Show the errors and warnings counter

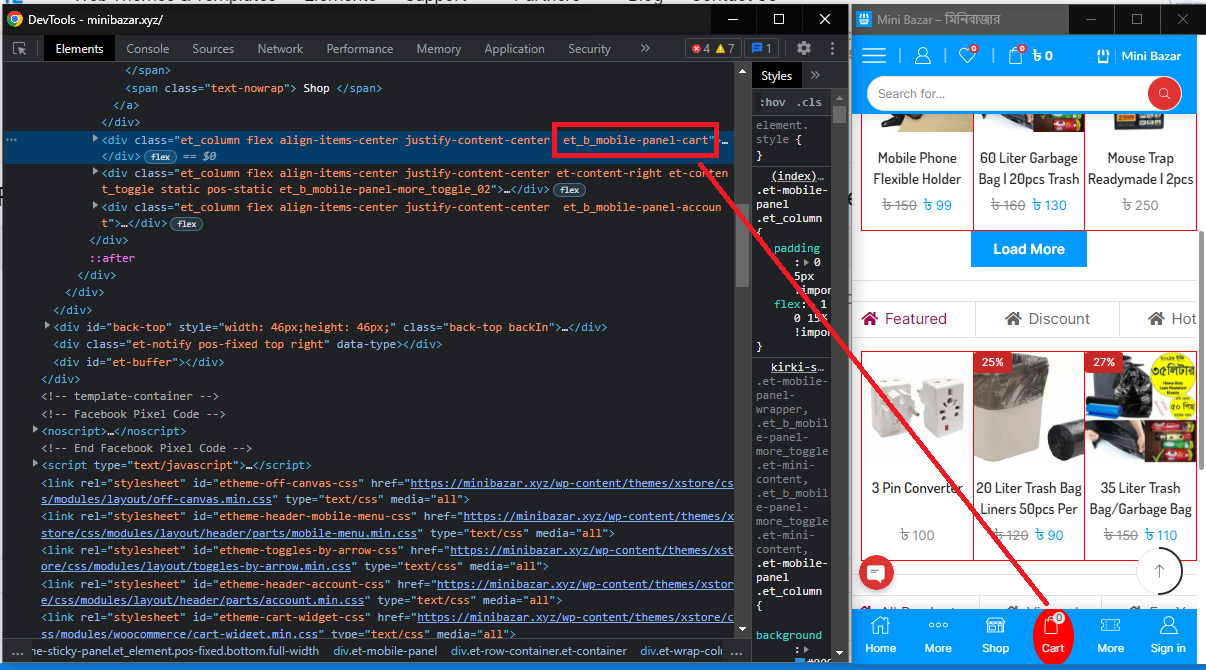(713, 48)
